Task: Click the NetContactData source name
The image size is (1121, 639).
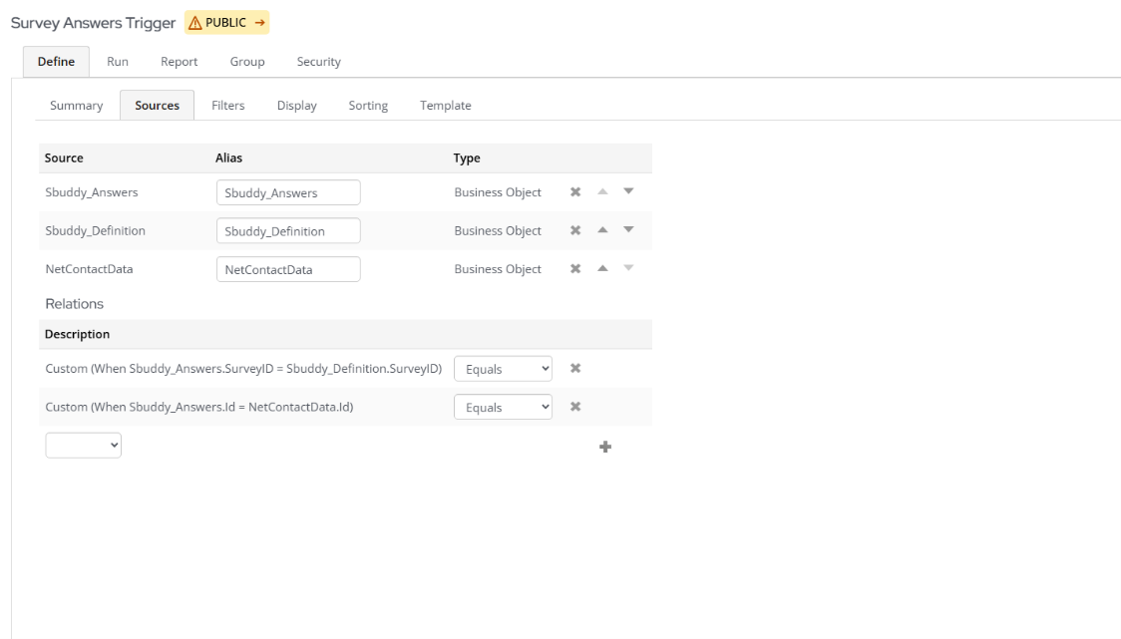Action: point(89,269)
